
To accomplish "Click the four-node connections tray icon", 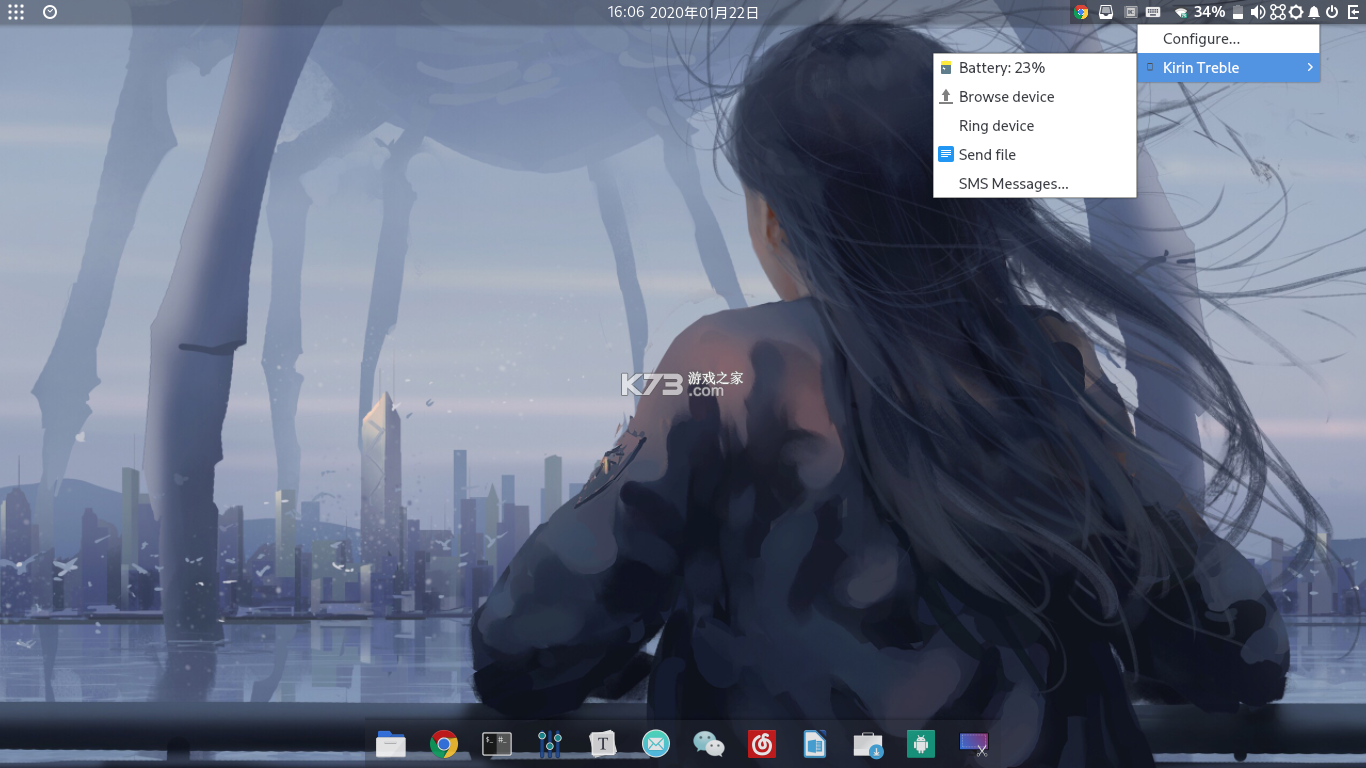I will point(1278,12).
